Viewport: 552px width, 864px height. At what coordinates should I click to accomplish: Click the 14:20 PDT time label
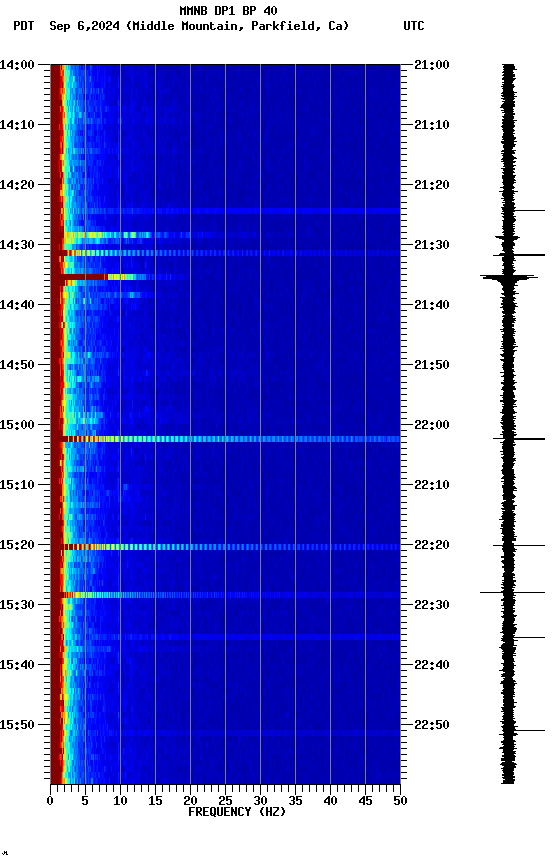click(17, 185)
